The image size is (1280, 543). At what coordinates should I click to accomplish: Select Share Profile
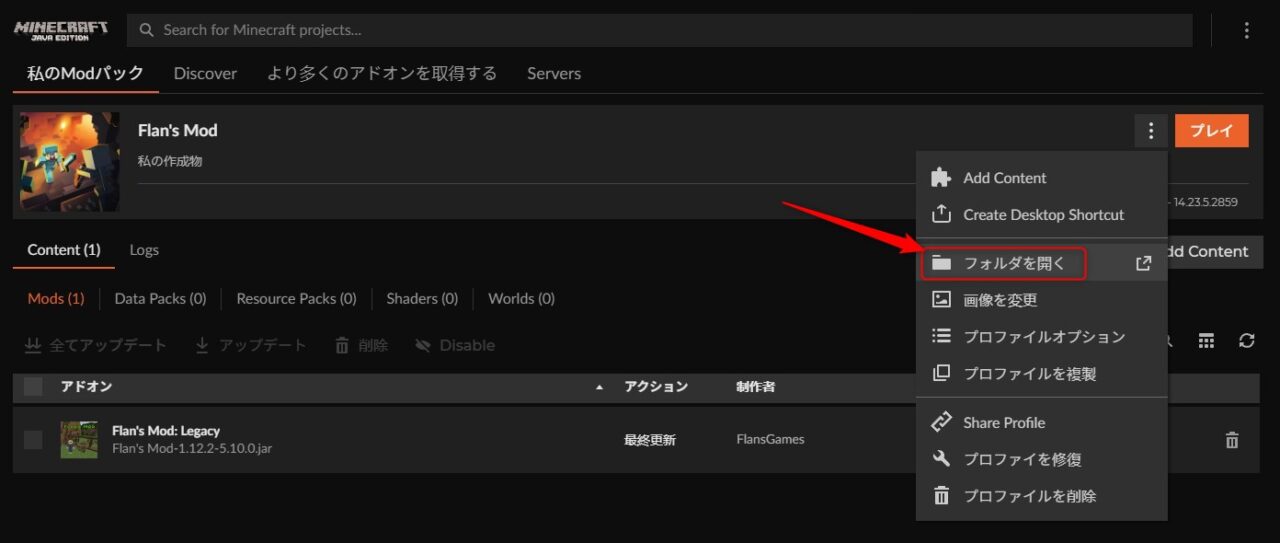click(1041, 423)
